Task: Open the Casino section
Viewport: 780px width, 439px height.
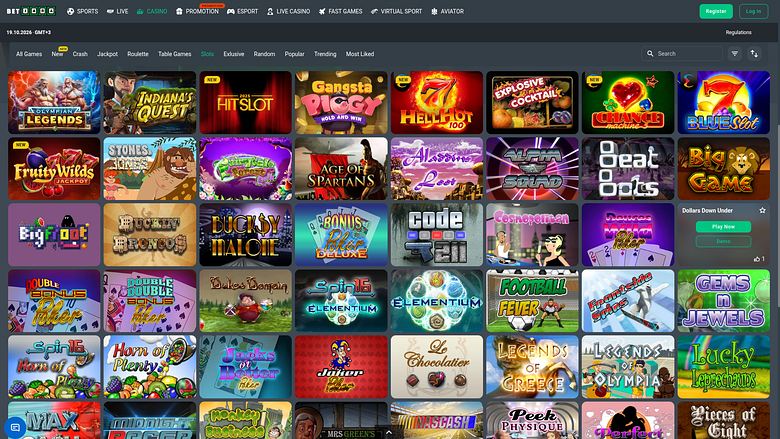Action: click(x=152, y=11)
